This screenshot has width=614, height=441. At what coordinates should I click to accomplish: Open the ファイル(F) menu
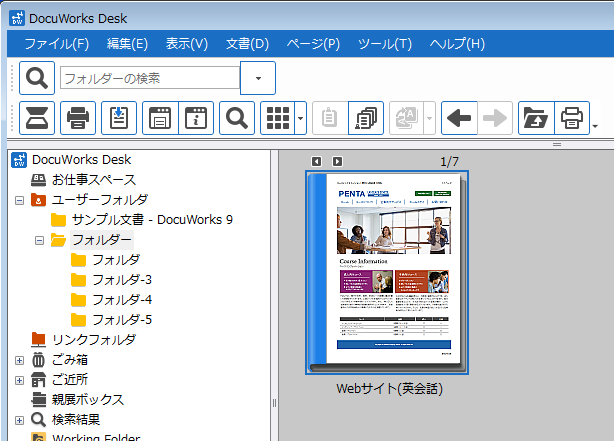pyautogui.click(x=56, y=43)
